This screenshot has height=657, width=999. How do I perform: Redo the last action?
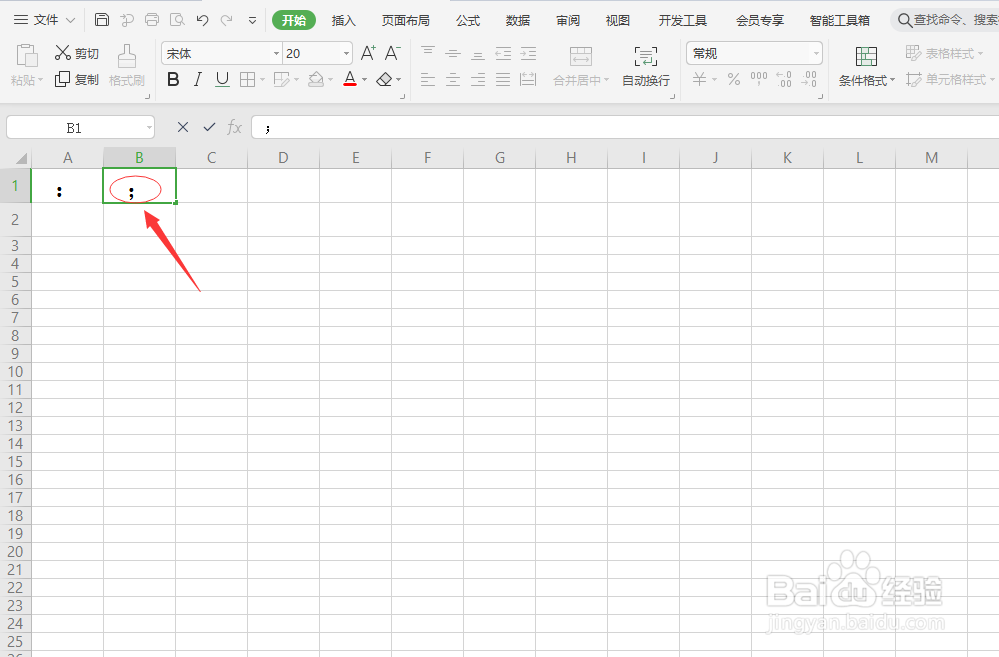(x=226, y=20)
